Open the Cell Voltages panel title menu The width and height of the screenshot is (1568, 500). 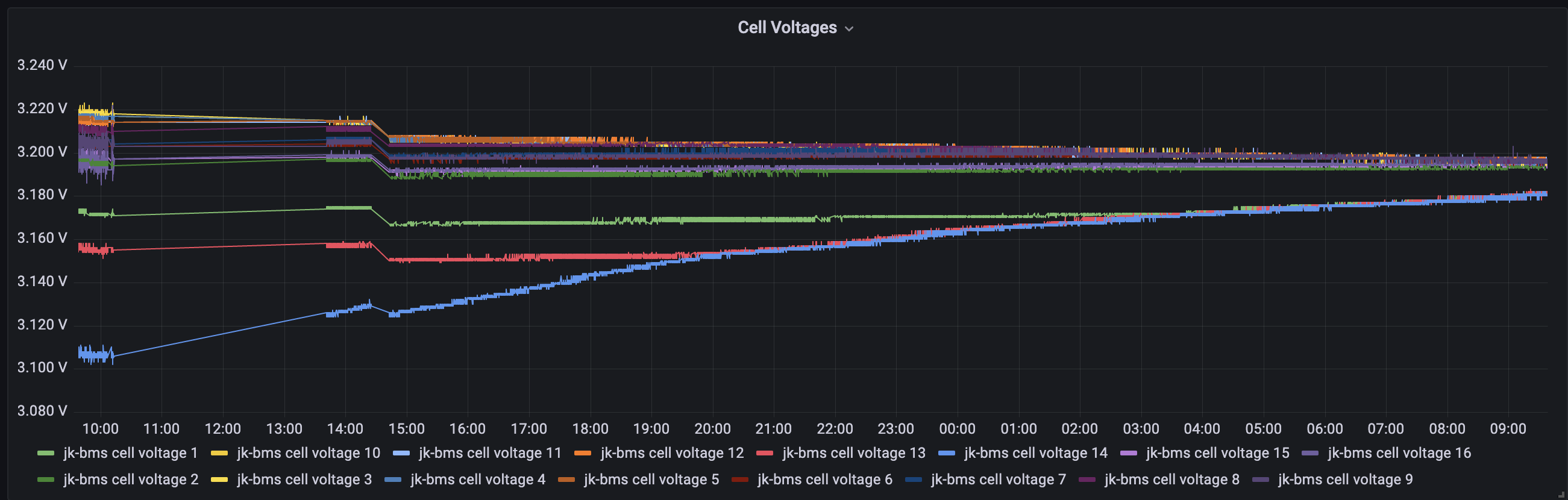(x=786, y=27)
